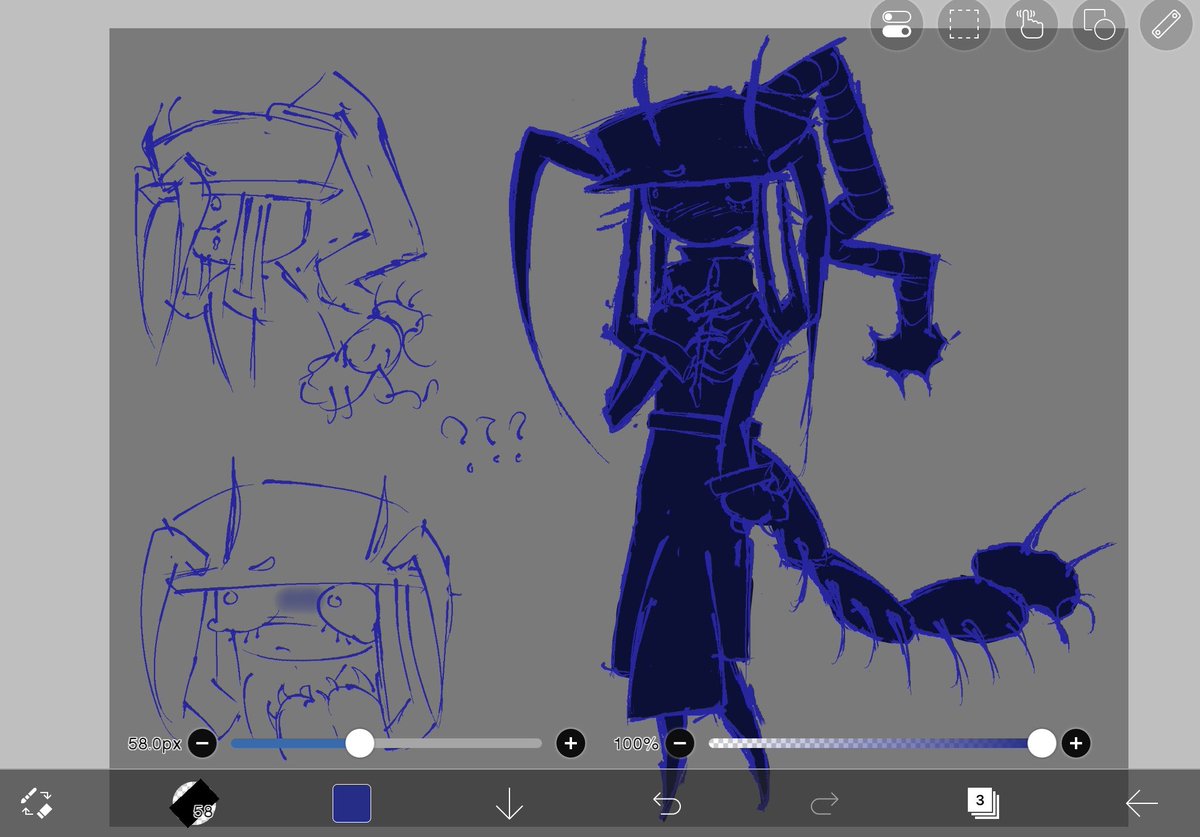Open the stabilizer hand-touch settings
The height and width of the screenshot is (837, 1200).
tap(1031, 25)
